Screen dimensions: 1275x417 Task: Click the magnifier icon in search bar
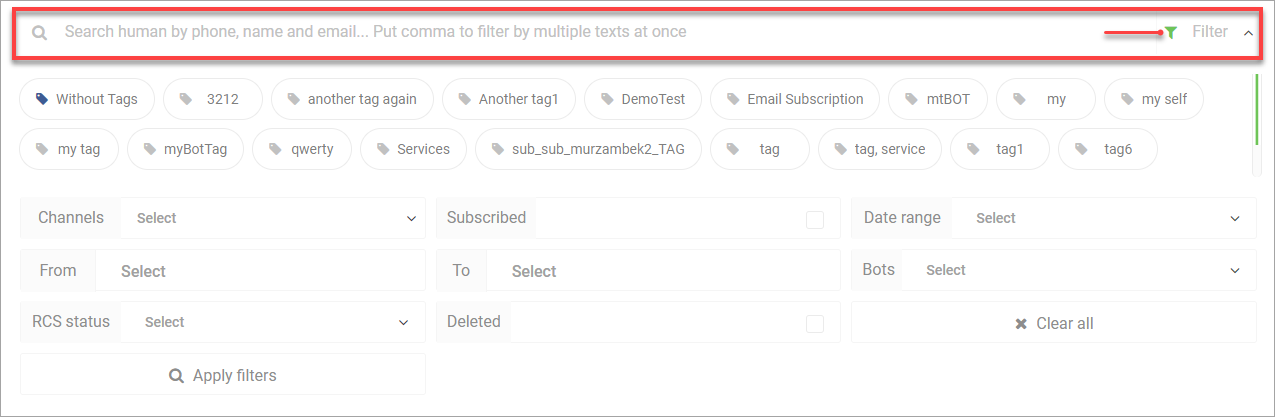pyautogui.click(x=40, y=32)
